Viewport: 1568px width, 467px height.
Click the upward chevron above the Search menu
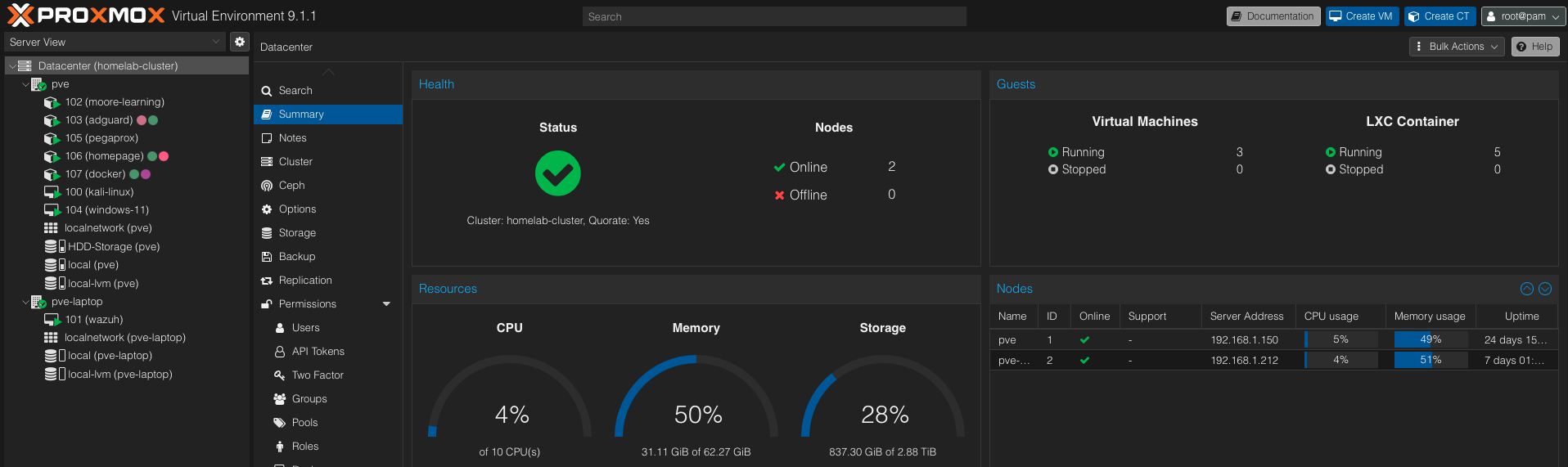click(328, 72)
